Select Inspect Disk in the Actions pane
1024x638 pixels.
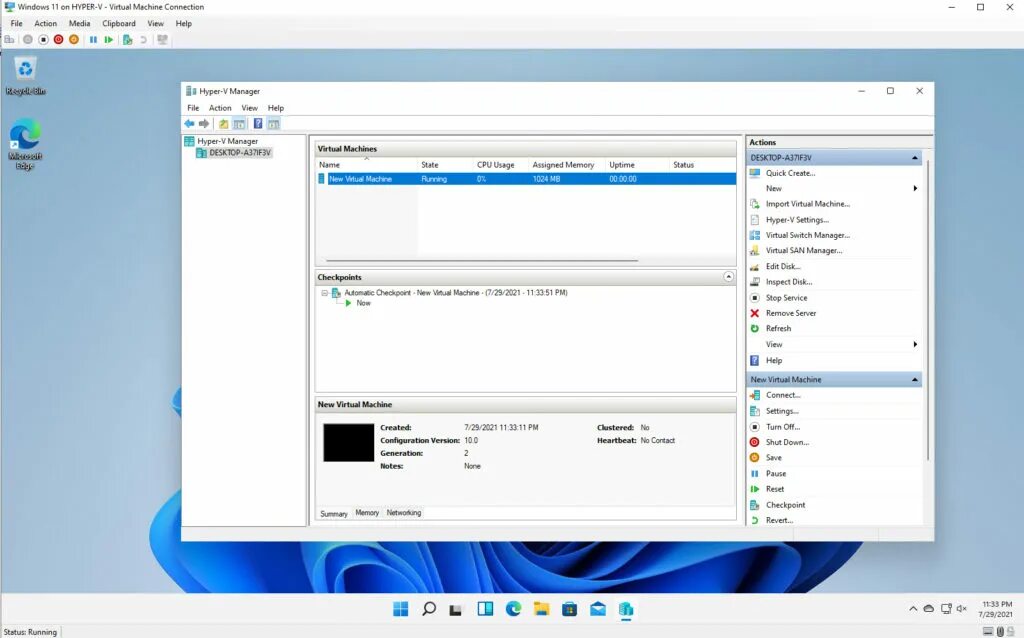click(x=788, y=281)
